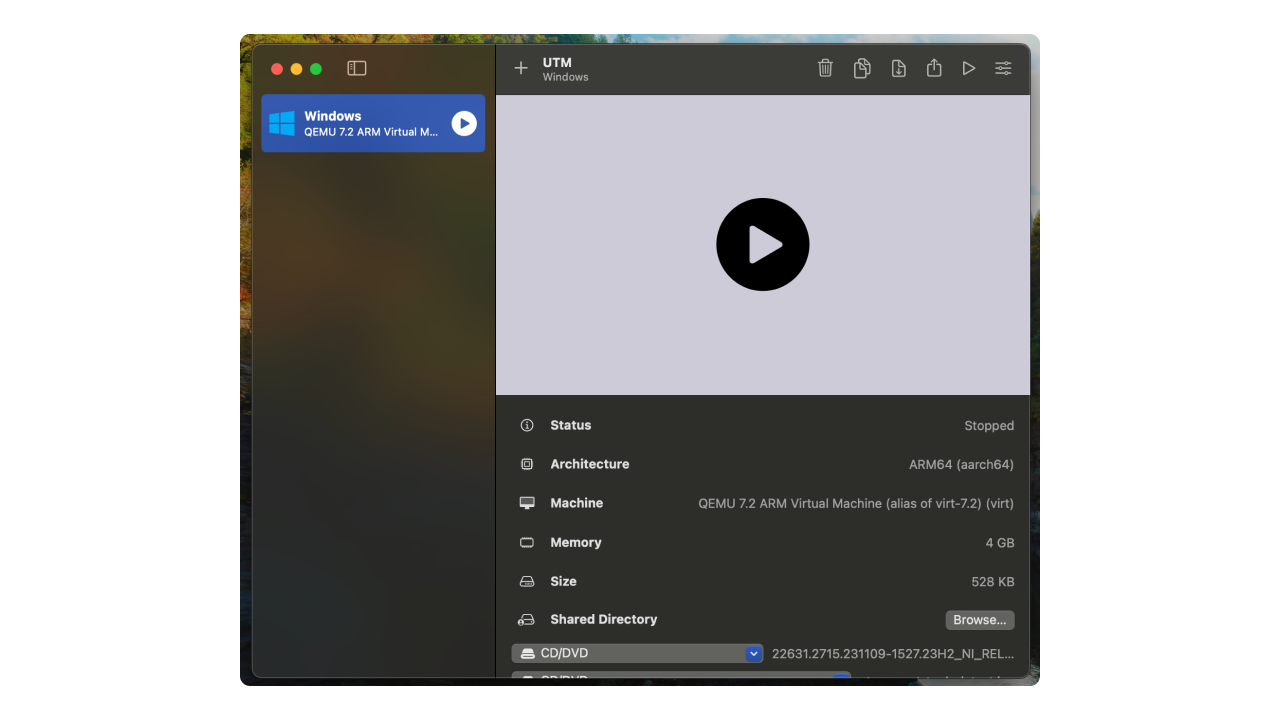Image resolution: width=1280 pixels, height=720 pixels.
Task: Click the Status info icon
Action: pyautogui.click(x=527, y=425)
